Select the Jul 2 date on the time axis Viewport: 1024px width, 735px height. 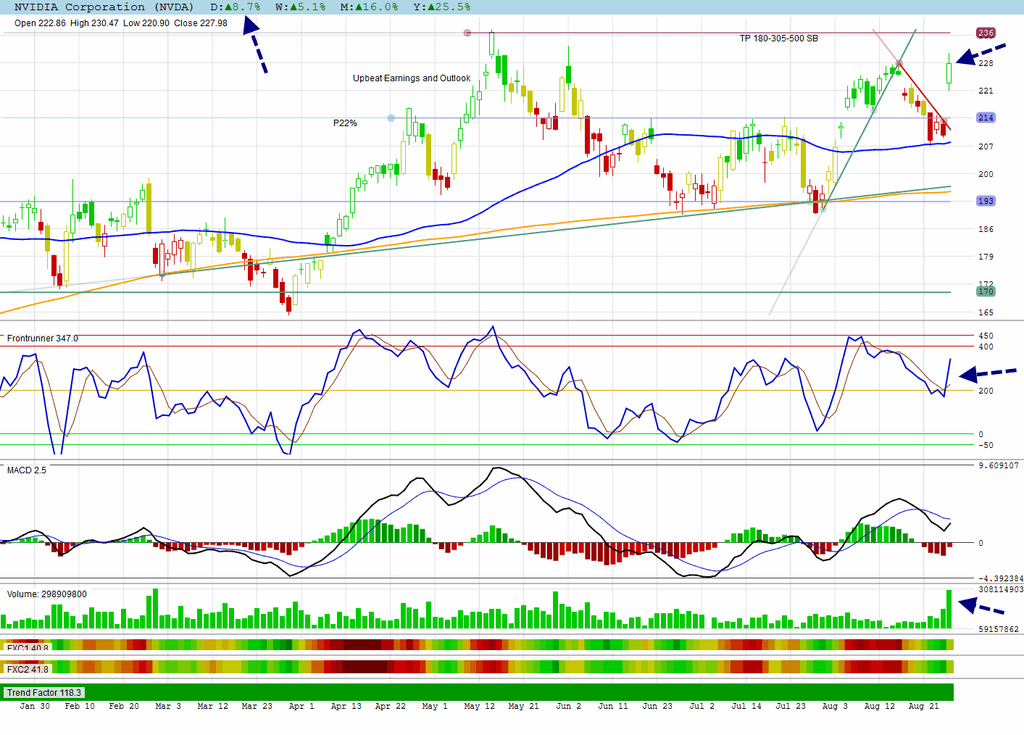[x=702, y=706]
